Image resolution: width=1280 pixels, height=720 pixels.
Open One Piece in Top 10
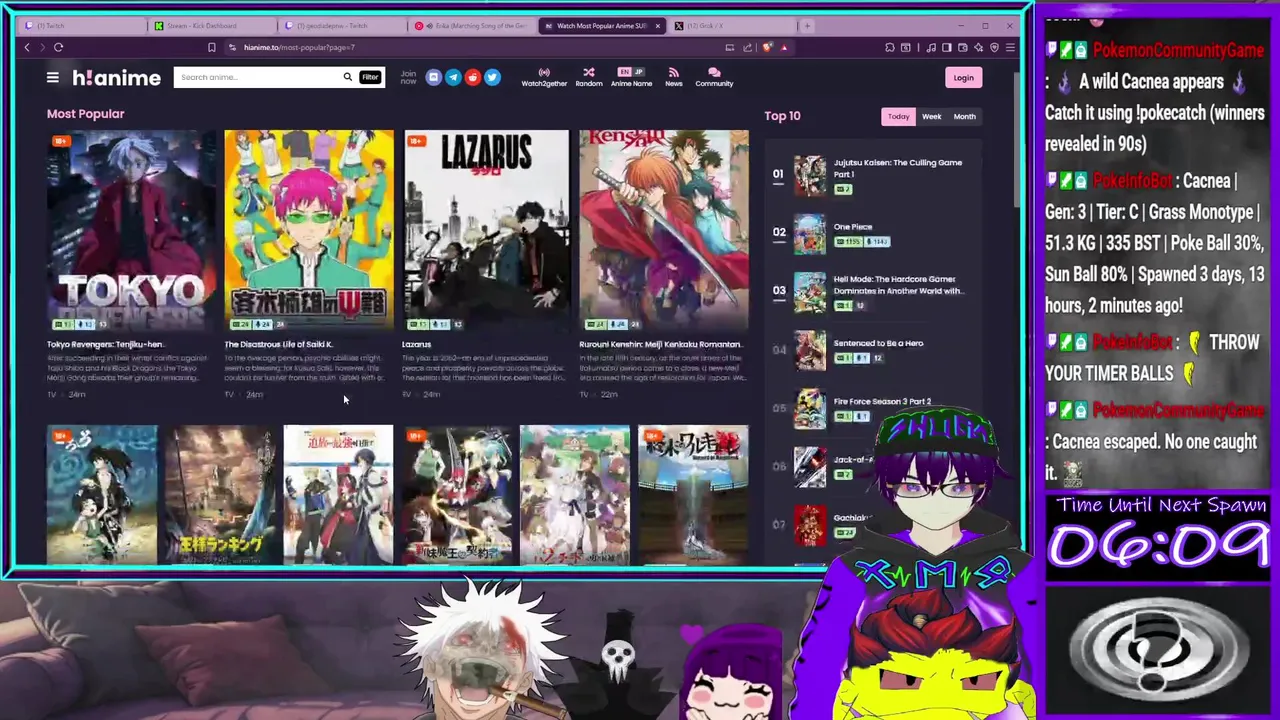[x=853, y=227]
